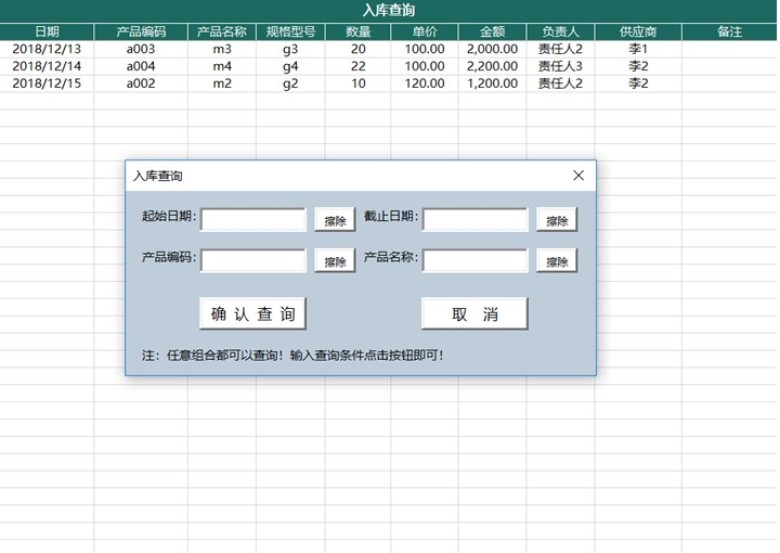
Task: Select unit price 100.00 in a003 row
Action: pos(424,49)
